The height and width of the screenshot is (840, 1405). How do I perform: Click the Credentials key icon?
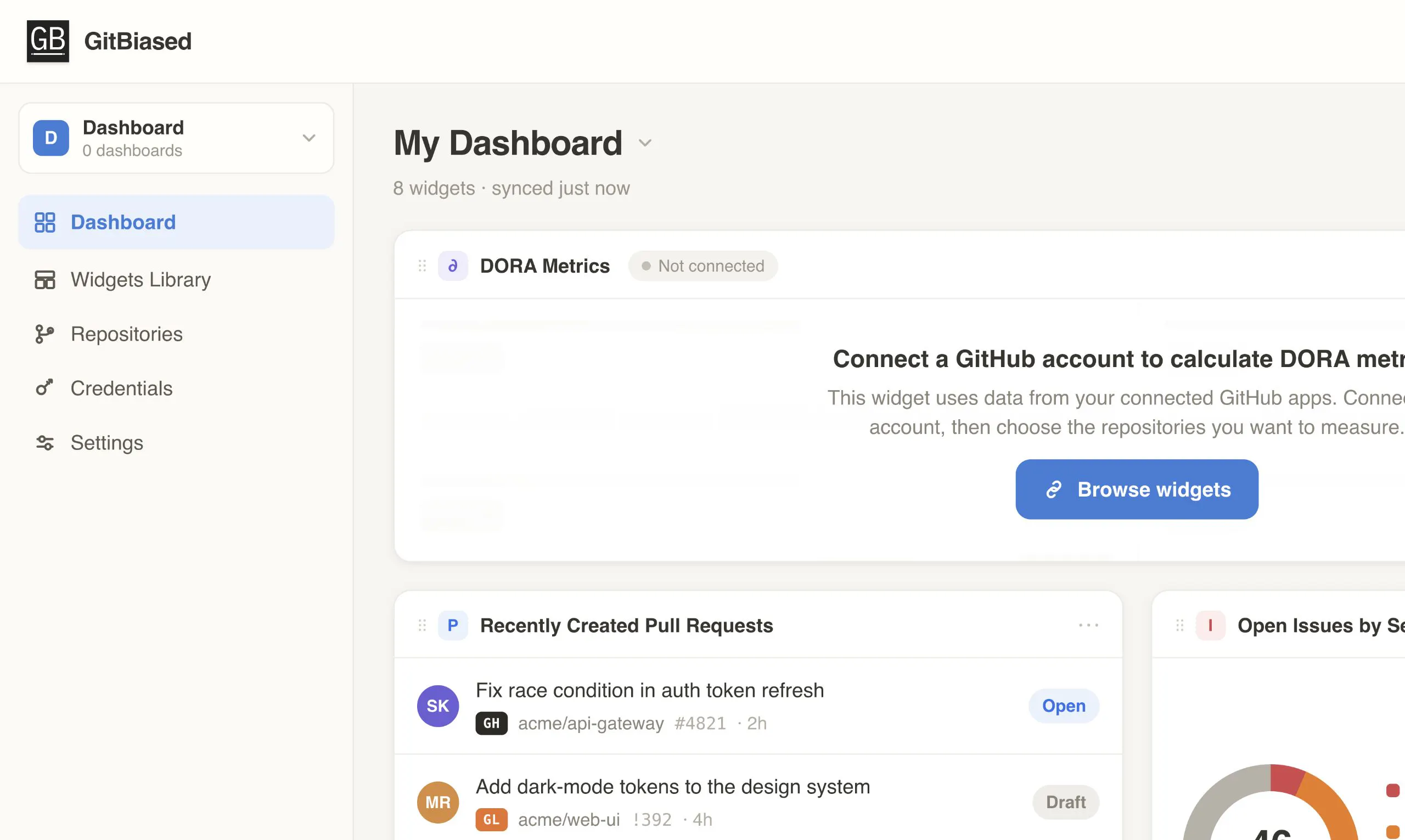tap(44, 388)
